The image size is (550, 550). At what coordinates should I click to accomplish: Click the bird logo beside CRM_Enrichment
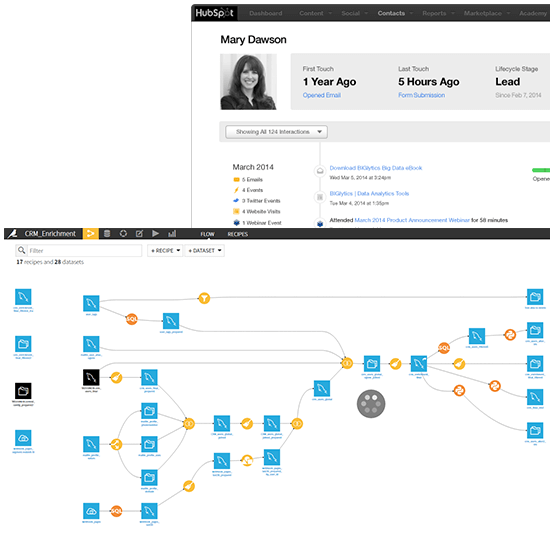click(x=13, y=233)
